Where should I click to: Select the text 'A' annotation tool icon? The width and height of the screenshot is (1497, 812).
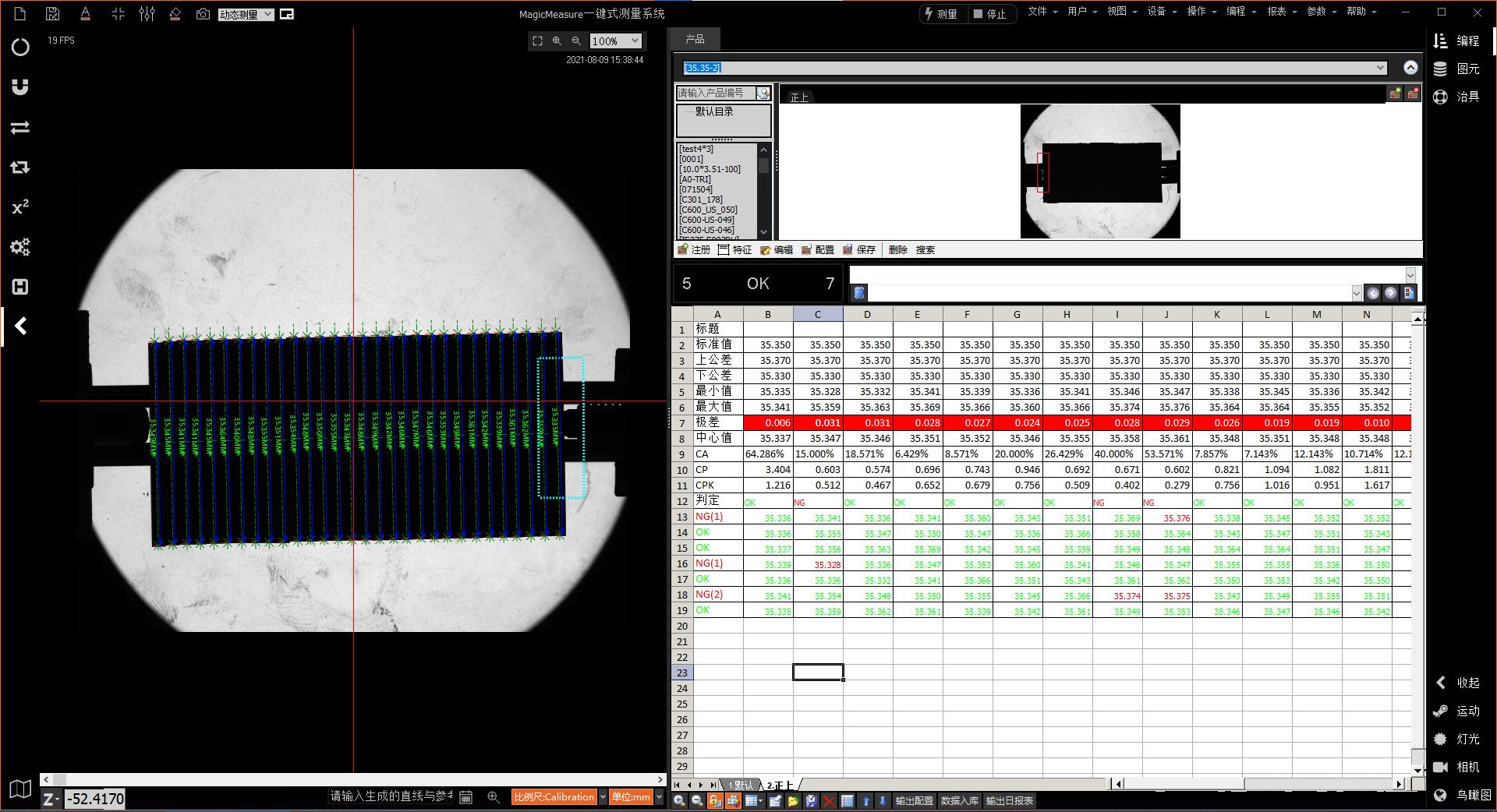[x=85, y=13]
